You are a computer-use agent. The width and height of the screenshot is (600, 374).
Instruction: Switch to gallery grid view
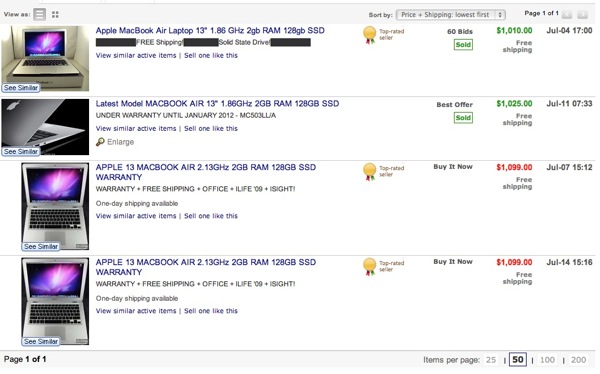[x=55, y=15]
